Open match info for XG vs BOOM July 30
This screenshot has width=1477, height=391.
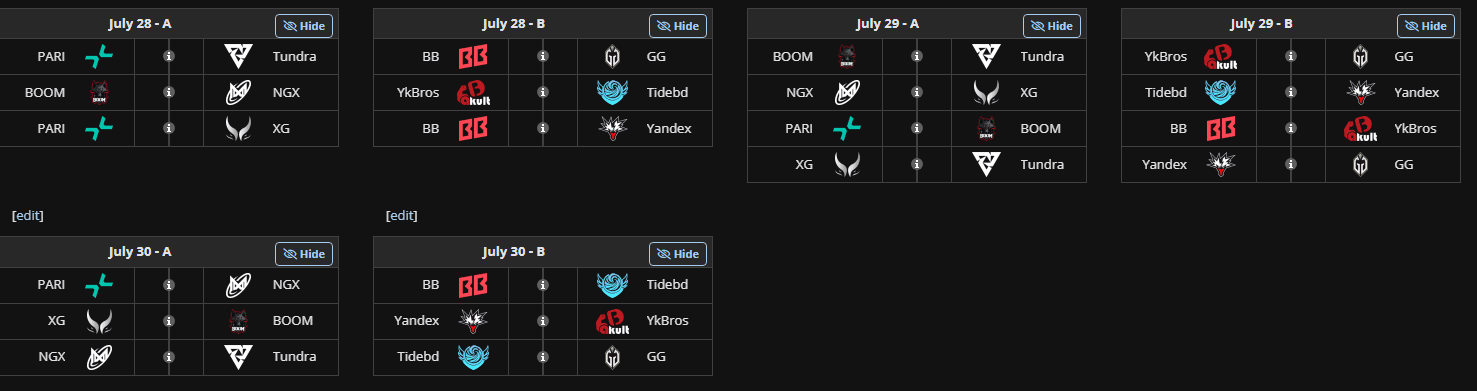coord(169,321)
